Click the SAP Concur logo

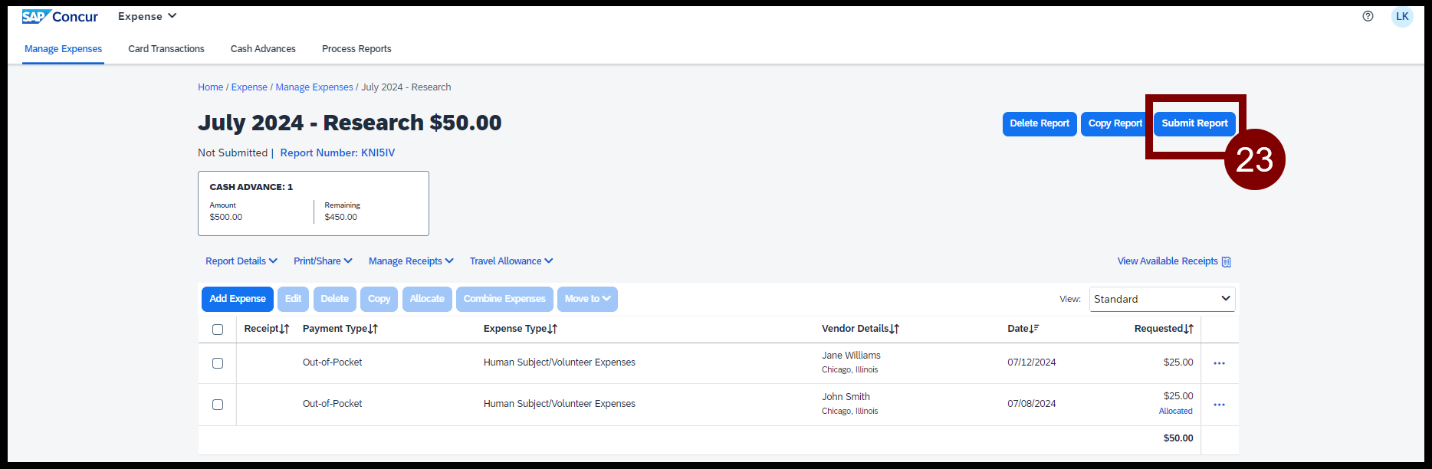point(59,16)
